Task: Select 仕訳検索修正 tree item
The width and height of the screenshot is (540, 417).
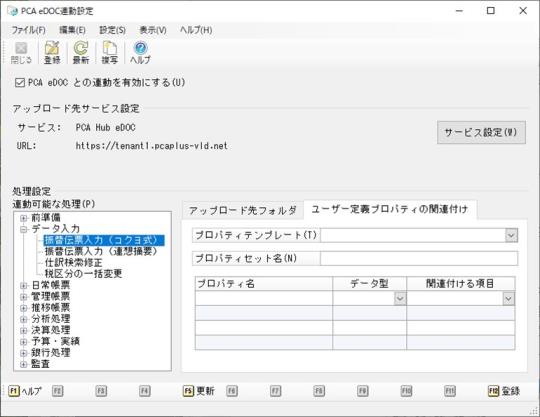Action: [73, 263]
